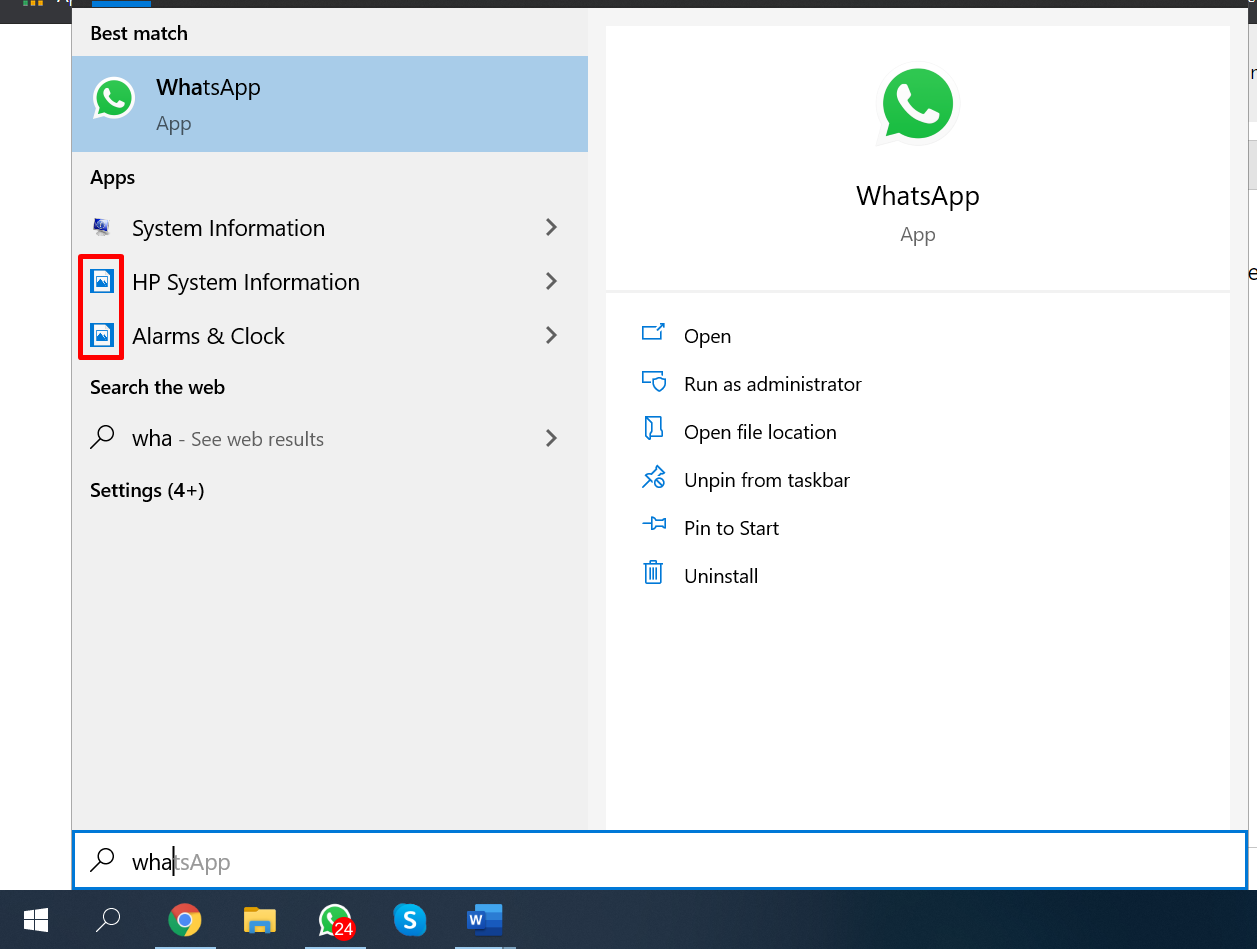The image size is (1257, 949).
Task: Click the magnifier icon beside 'wha' web result
Action: pos(102,438)
